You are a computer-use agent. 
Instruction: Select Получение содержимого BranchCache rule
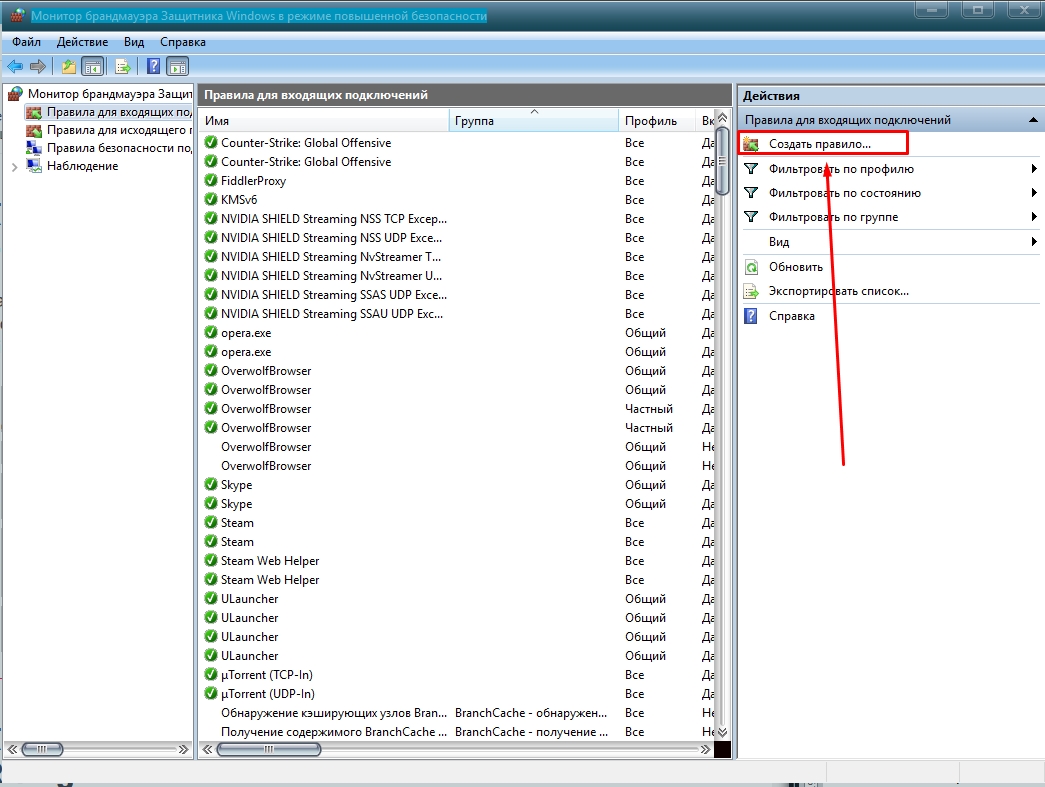click(457, 732)
